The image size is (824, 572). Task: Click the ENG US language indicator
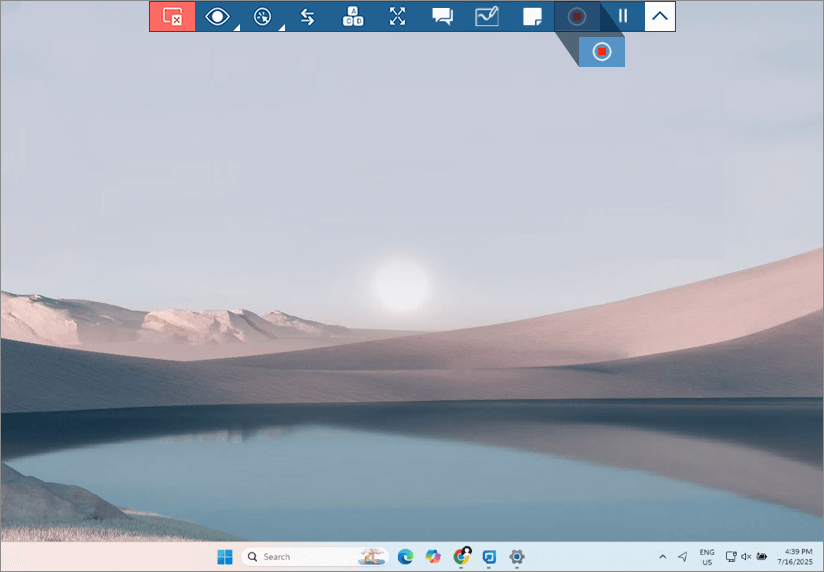(707, 557)
